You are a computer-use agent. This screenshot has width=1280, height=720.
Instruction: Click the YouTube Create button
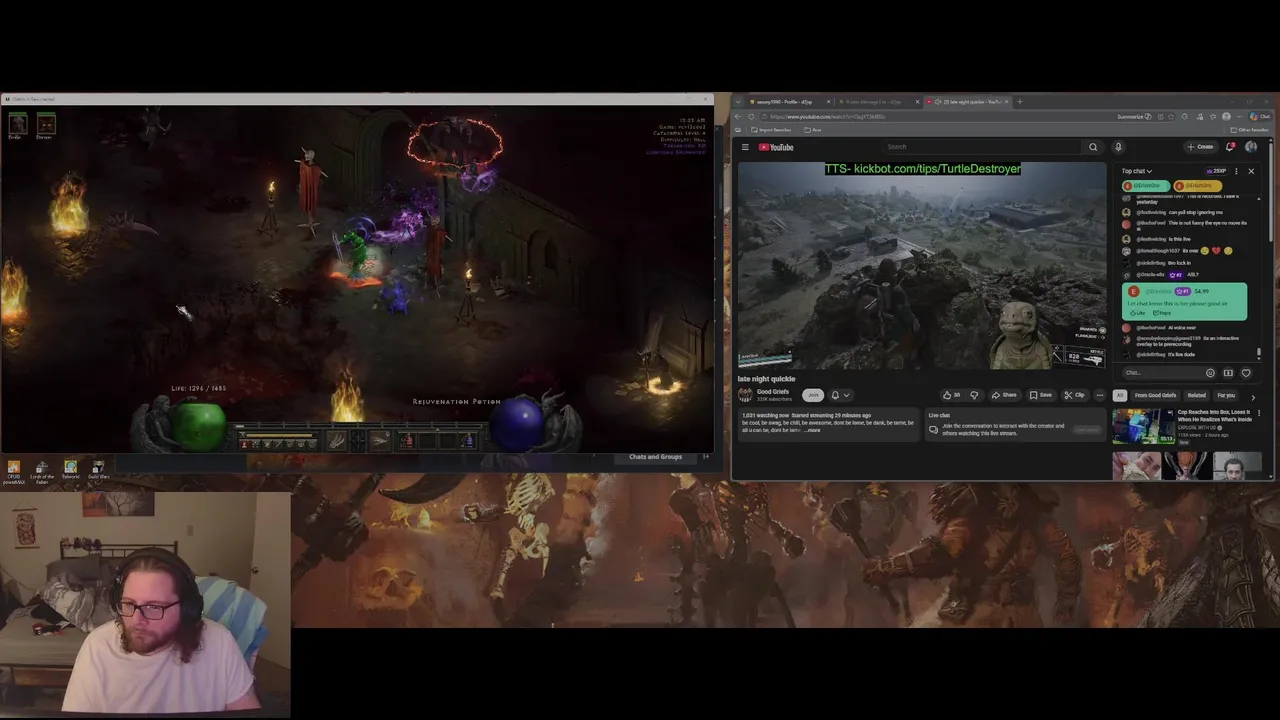pyautogui.click(x=1200, y=147)
